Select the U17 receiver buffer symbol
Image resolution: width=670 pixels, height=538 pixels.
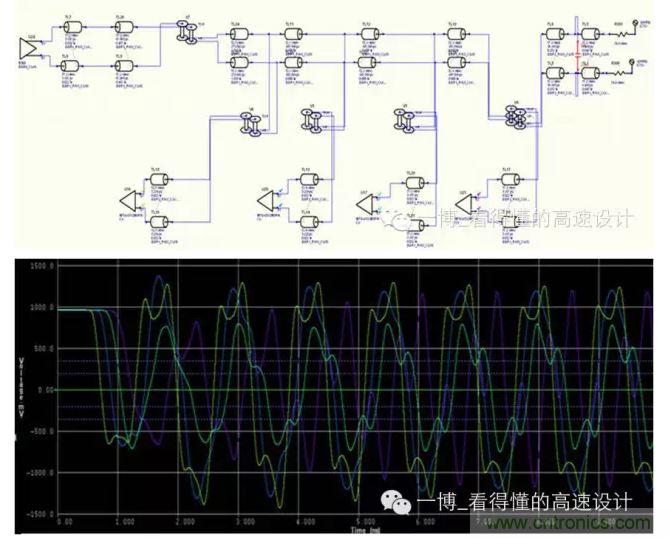368,204
